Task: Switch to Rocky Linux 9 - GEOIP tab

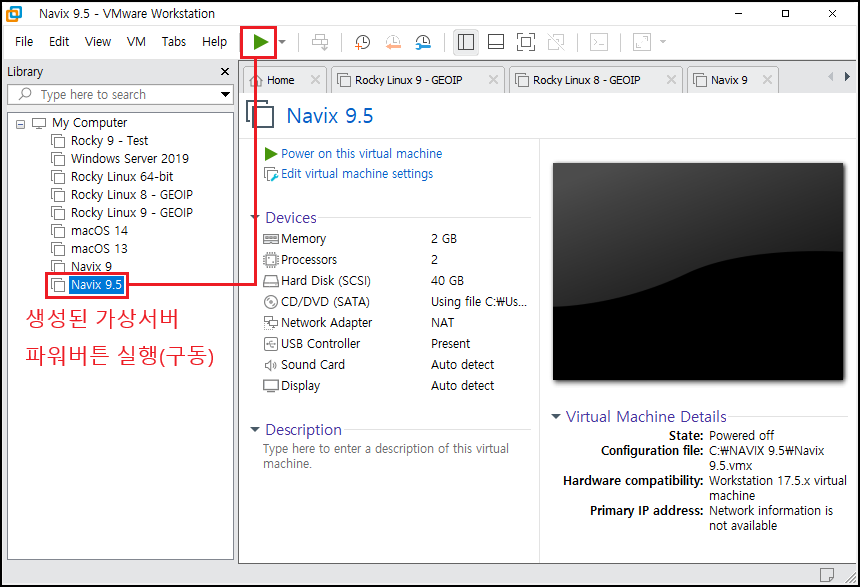Action: [x=408, y=80]
